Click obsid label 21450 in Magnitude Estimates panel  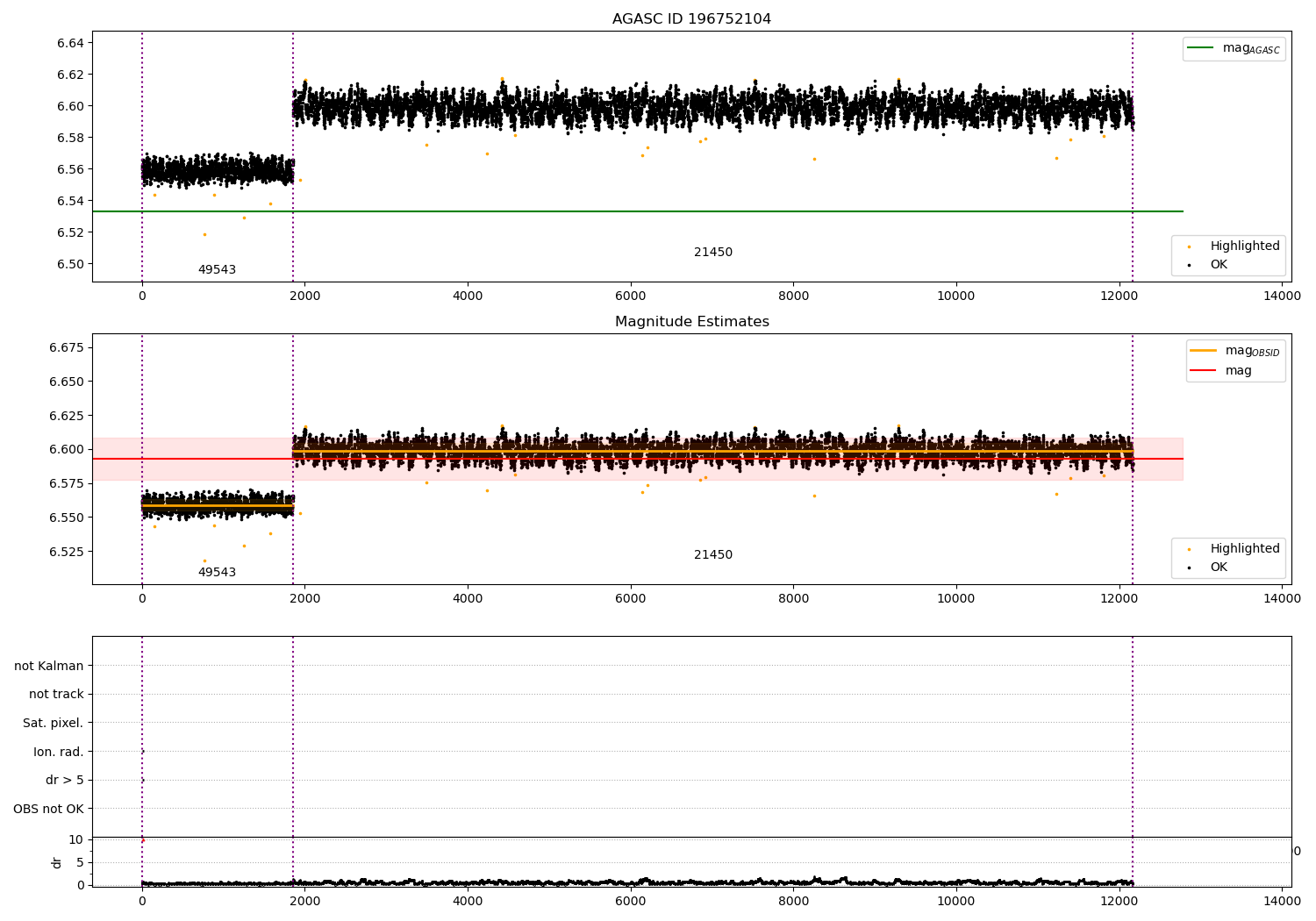[x=713, y=555]
